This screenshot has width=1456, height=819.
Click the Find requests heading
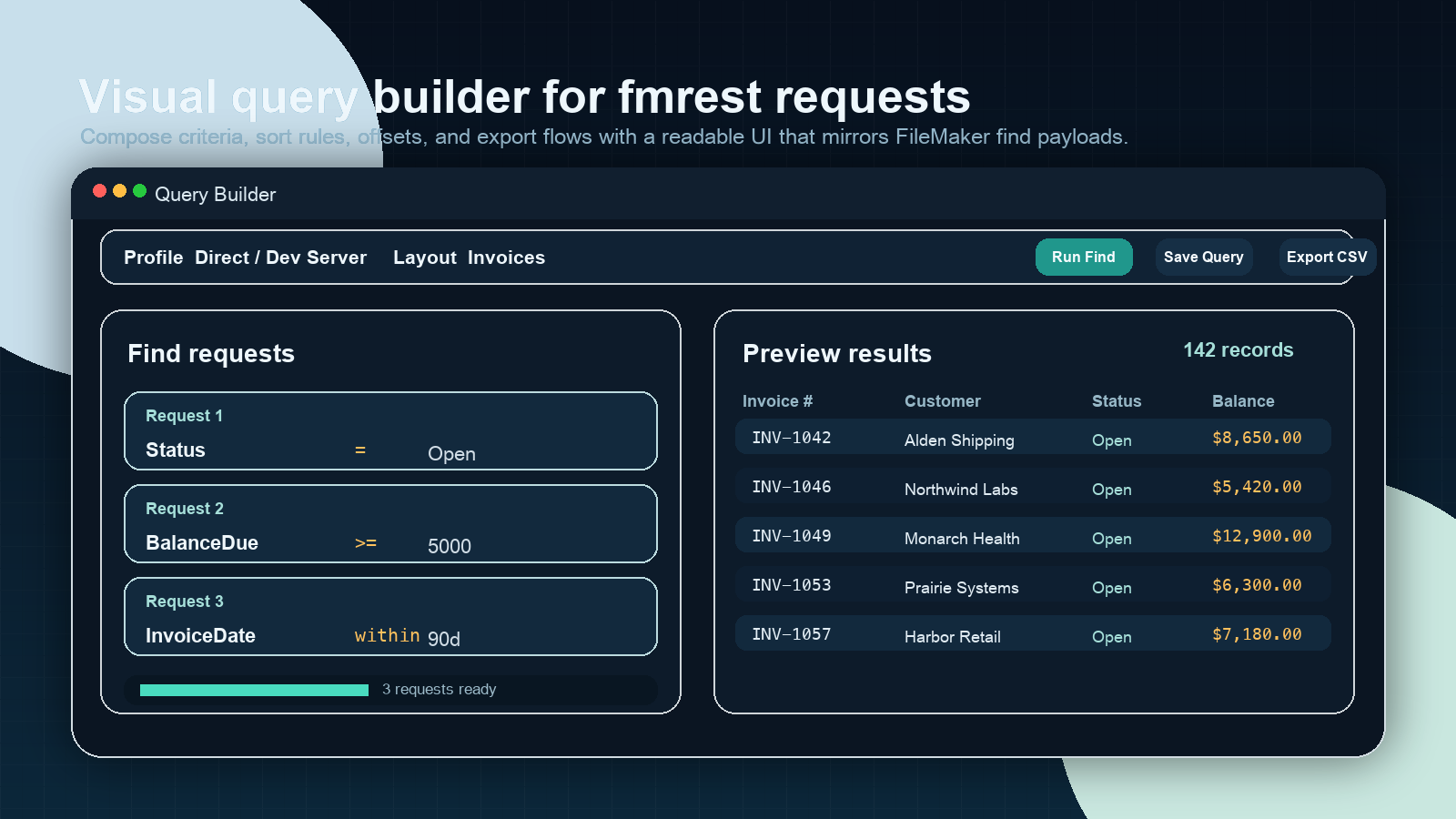coord(211,354)
